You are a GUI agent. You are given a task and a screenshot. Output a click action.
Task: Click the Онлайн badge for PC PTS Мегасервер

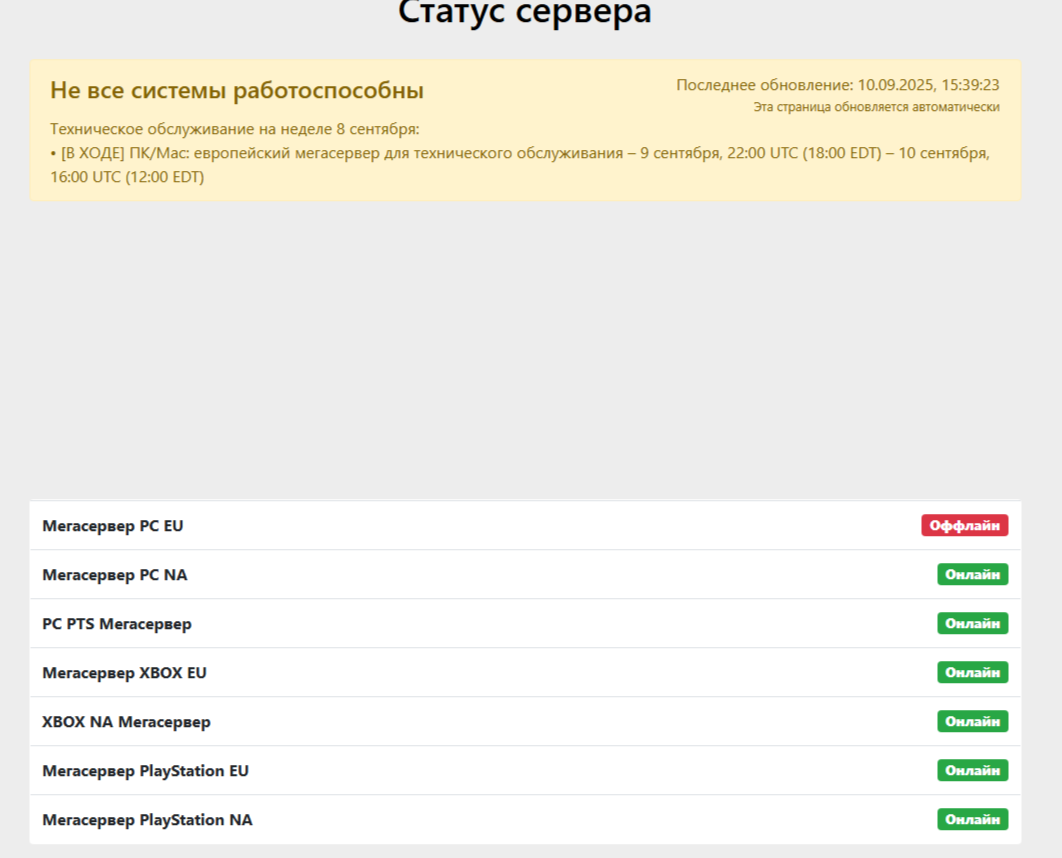972,623
